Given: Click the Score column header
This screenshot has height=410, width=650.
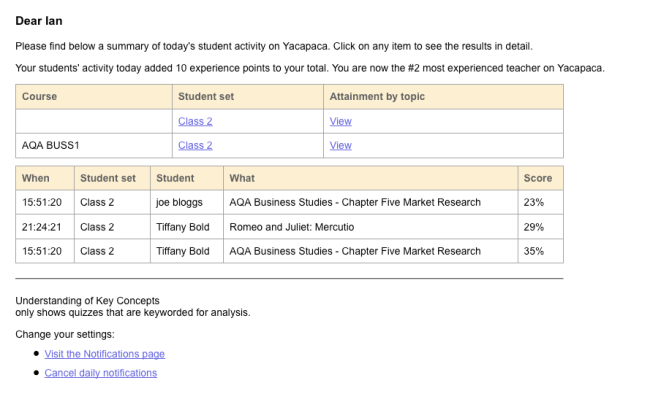Looking at the screenshot, I should [537, 178].
